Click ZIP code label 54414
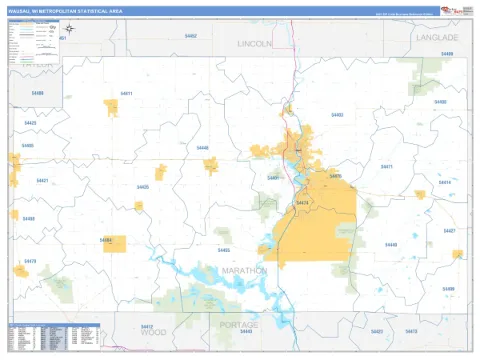This screenshot has width=480, height=360. click(x=445, y=183)
